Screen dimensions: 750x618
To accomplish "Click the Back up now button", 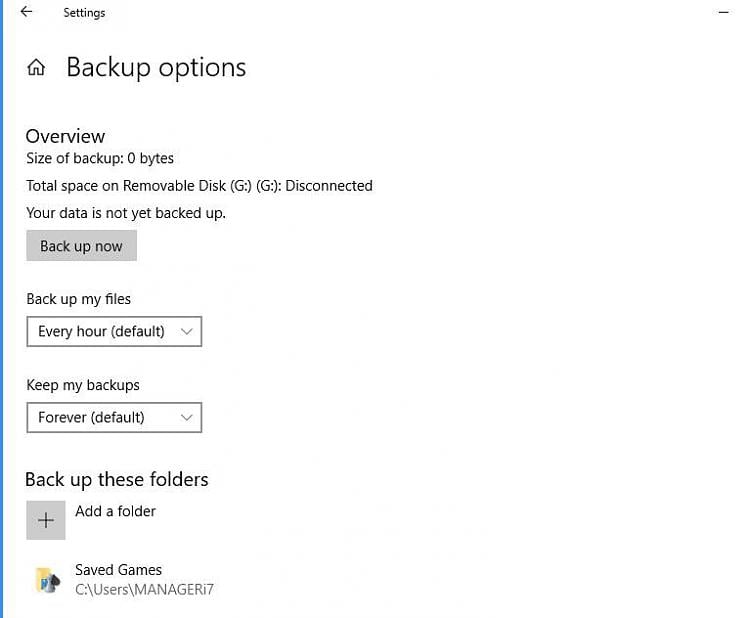I will [x=81, y=245].
